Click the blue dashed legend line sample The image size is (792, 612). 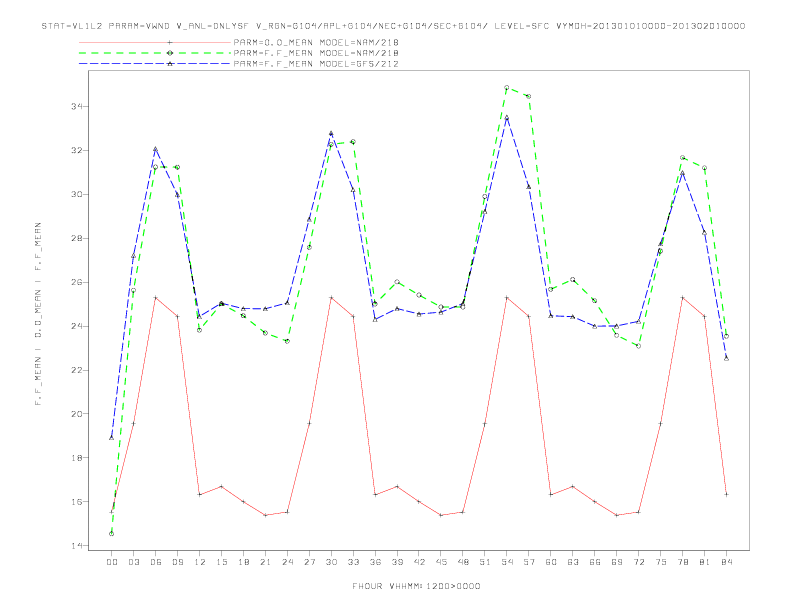tap(155, 64)
